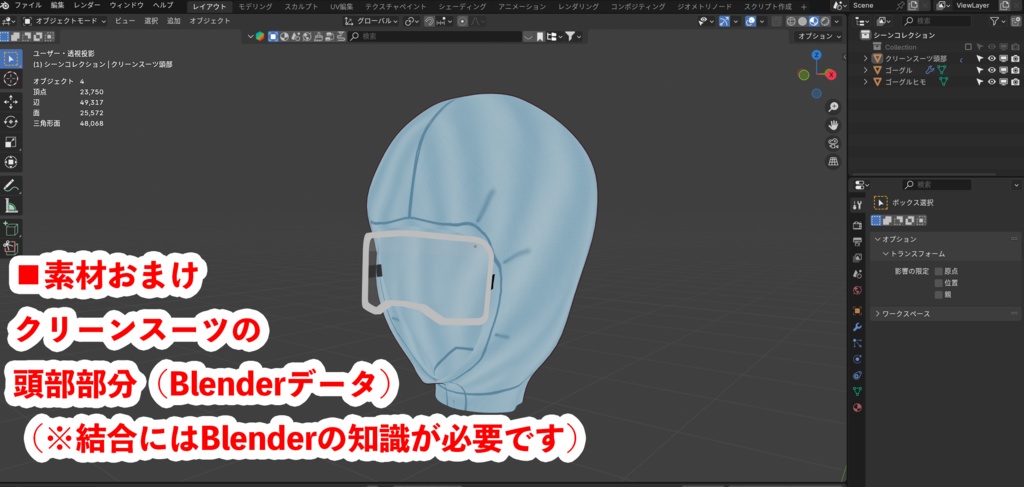Choose the Move tool
The width and height of the screenshot is (1024, 487).
11,102
